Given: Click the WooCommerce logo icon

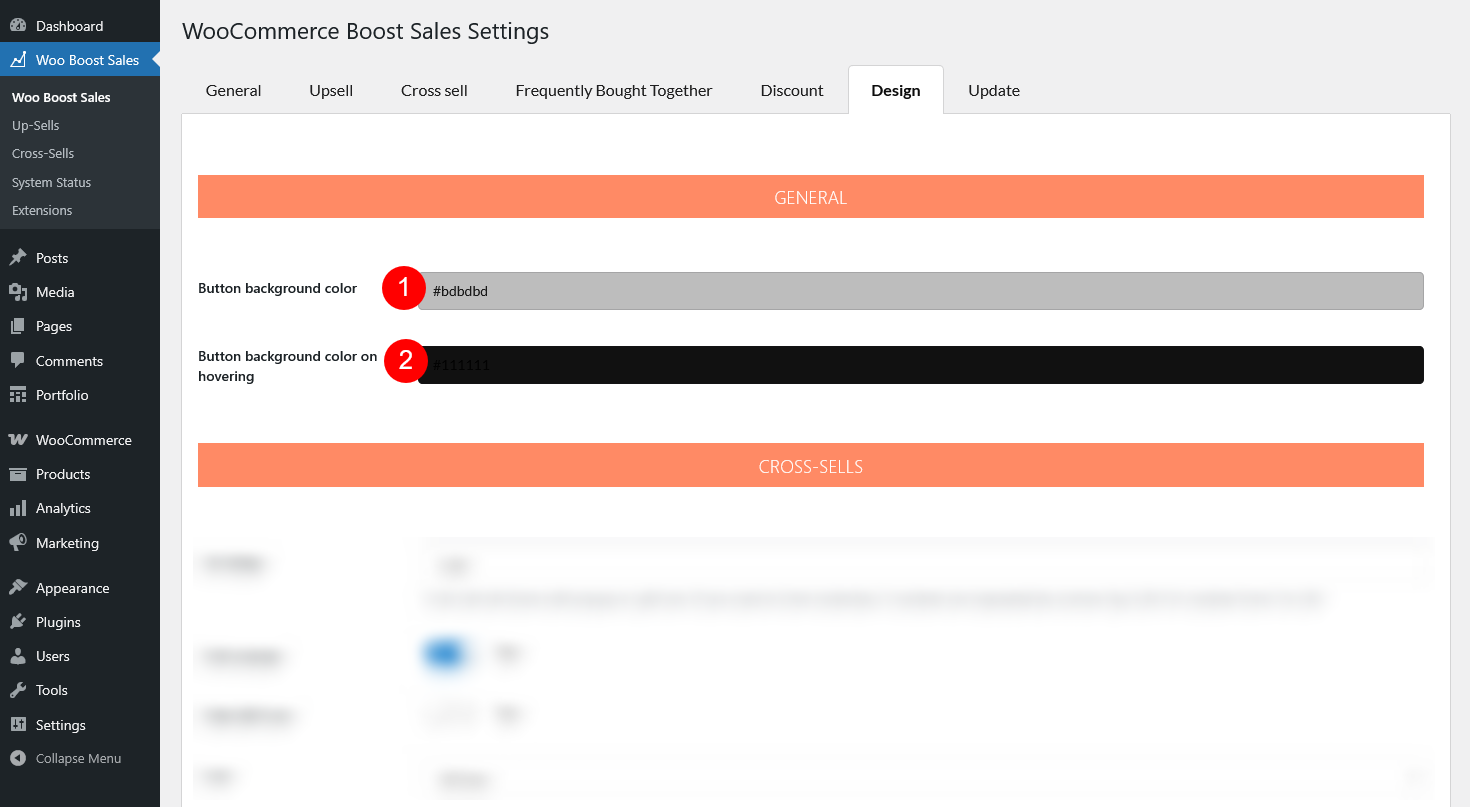Looking at the screenshot, I should pos(18,440).
